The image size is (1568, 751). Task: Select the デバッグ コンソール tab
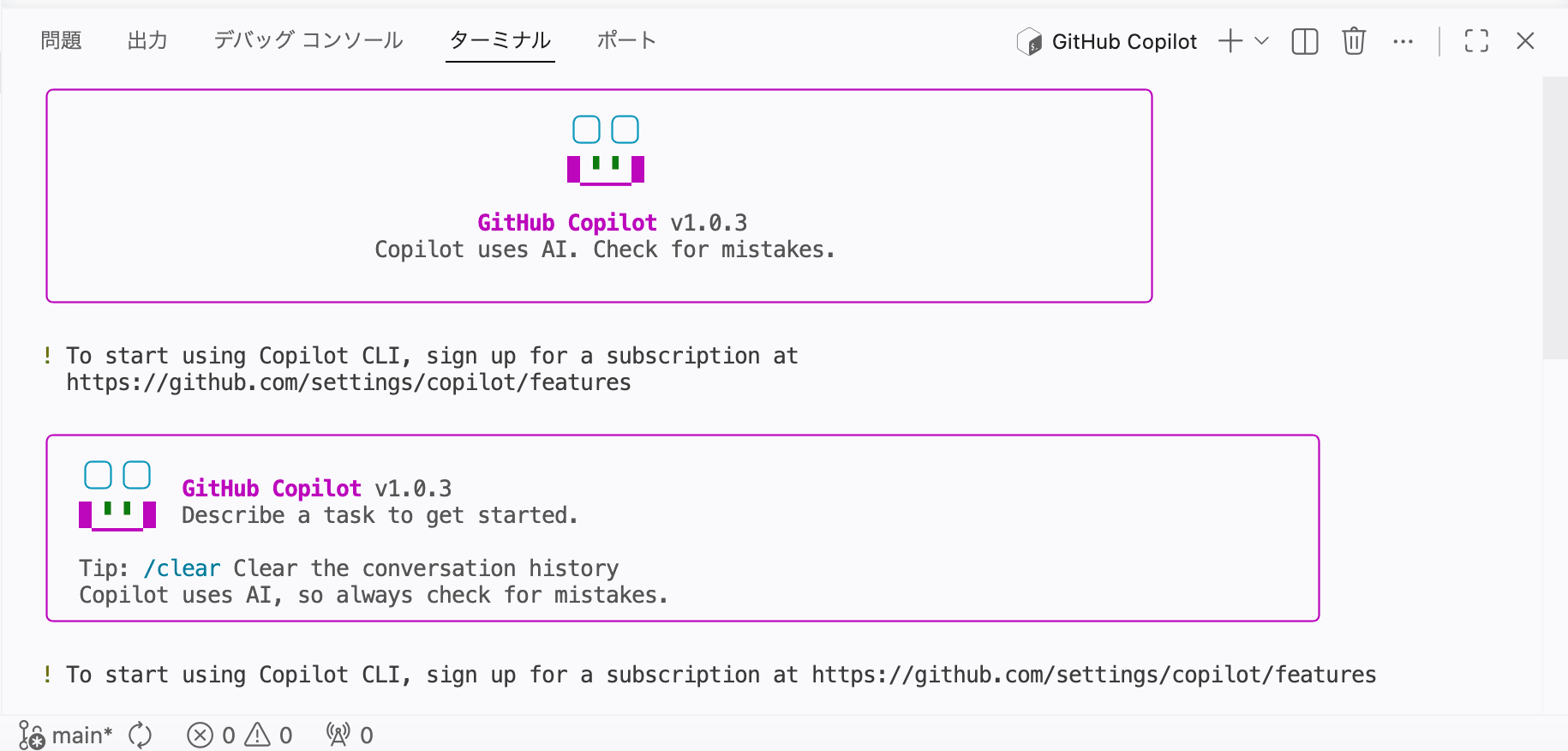point(308,40)
